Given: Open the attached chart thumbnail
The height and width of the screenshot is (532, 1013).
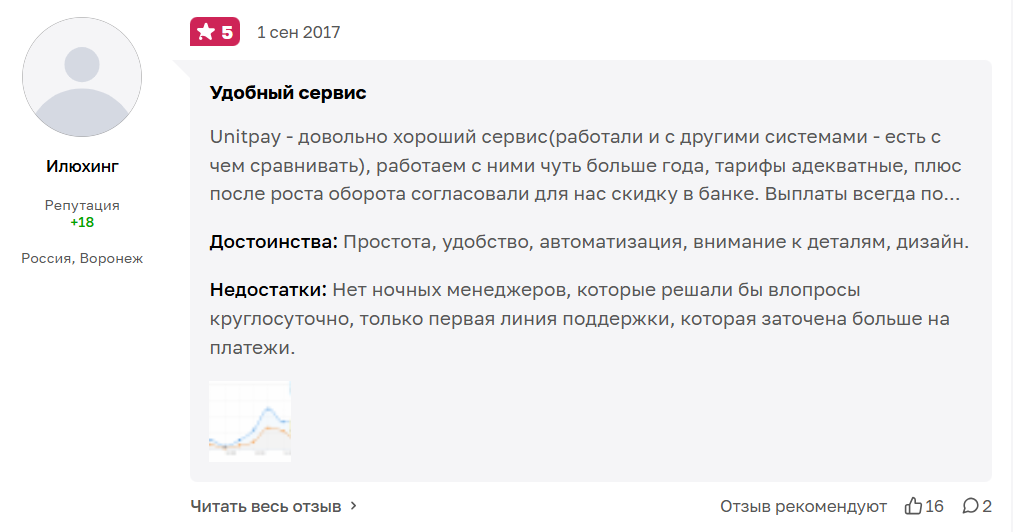Looking at the screenshot, I should coord(250,421).
